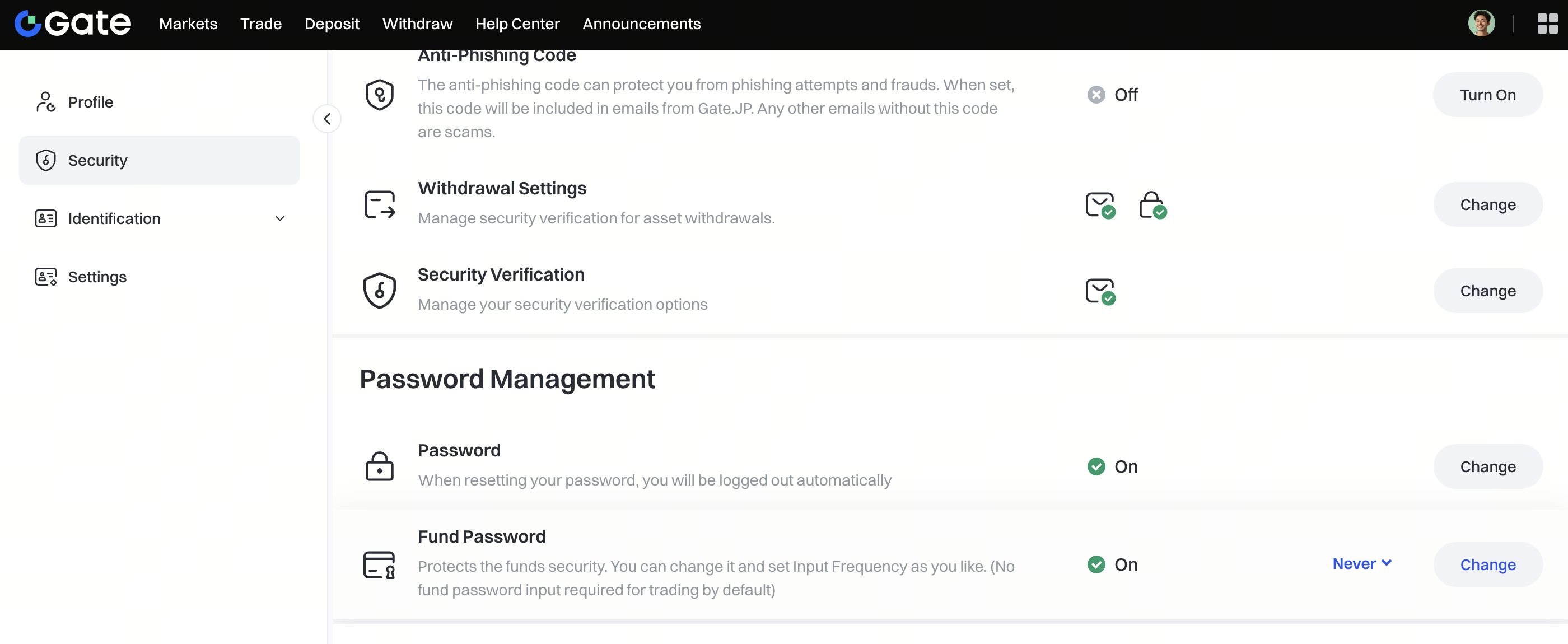Image resolution: width=1568 pixels, height=644 pixels.
Task: Click the Withdrawal Settings transfer icon
Action: [379, 205]
